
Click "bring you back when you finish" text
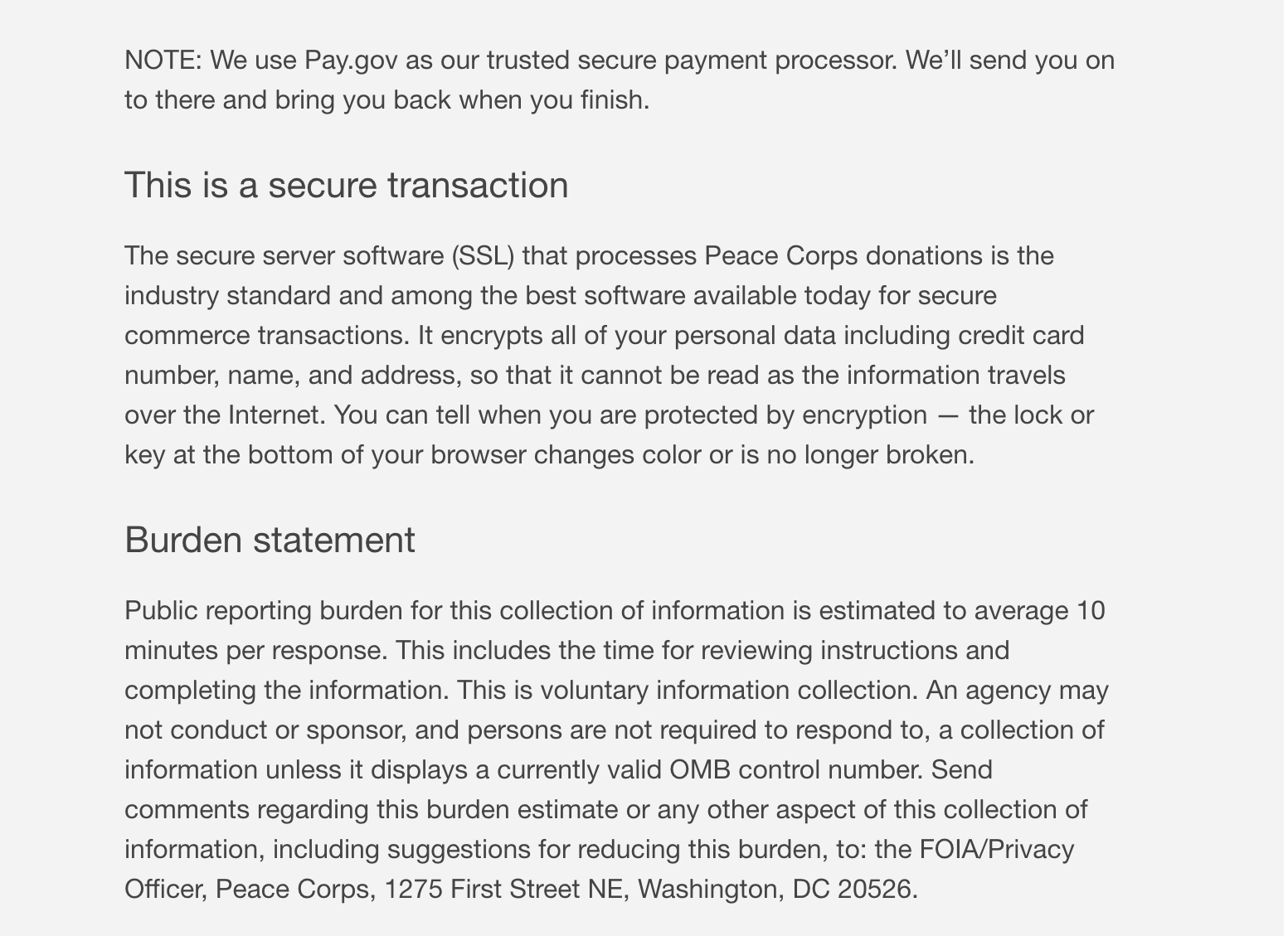tap(461, 100)
